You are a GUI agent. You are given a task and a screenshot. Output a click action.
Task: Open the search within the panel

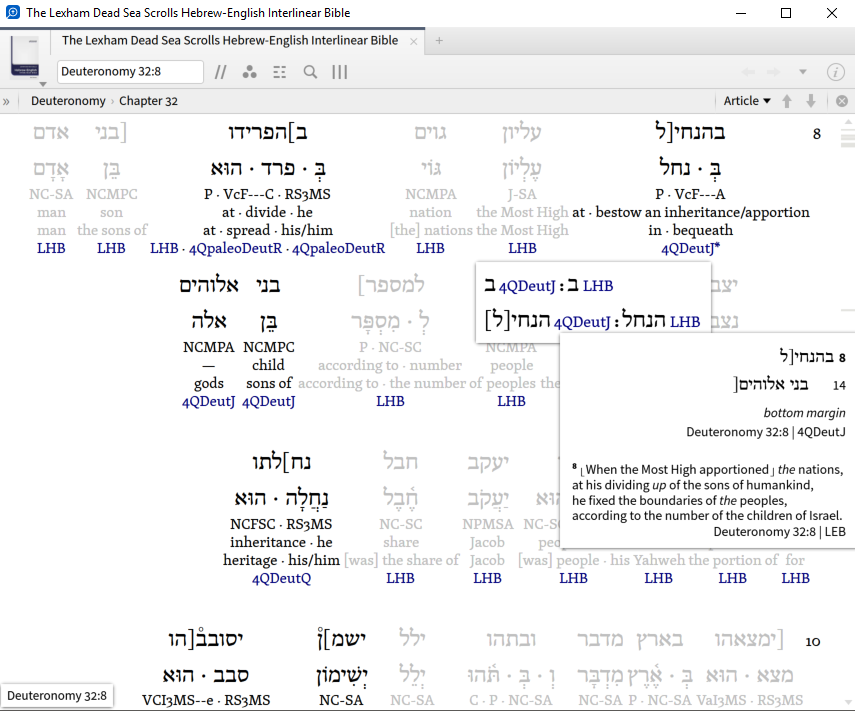tap(310, 72)
